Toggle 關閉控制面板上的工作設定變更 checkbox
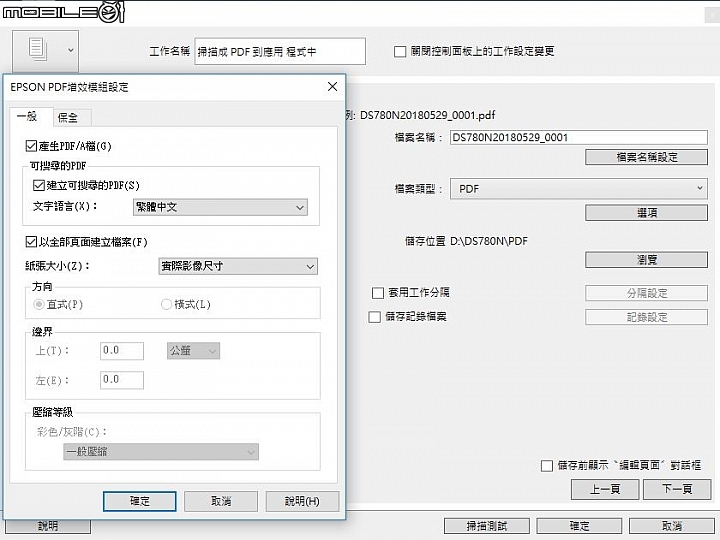 click(400, 51)
